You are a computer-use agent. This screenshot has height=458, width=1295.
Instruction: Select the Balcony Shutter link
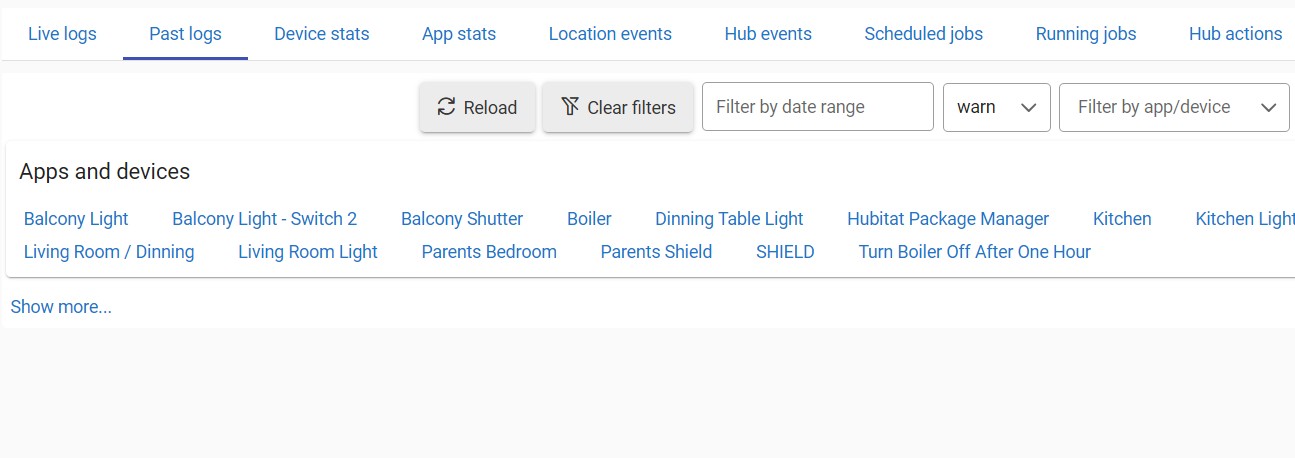point(462,219)
